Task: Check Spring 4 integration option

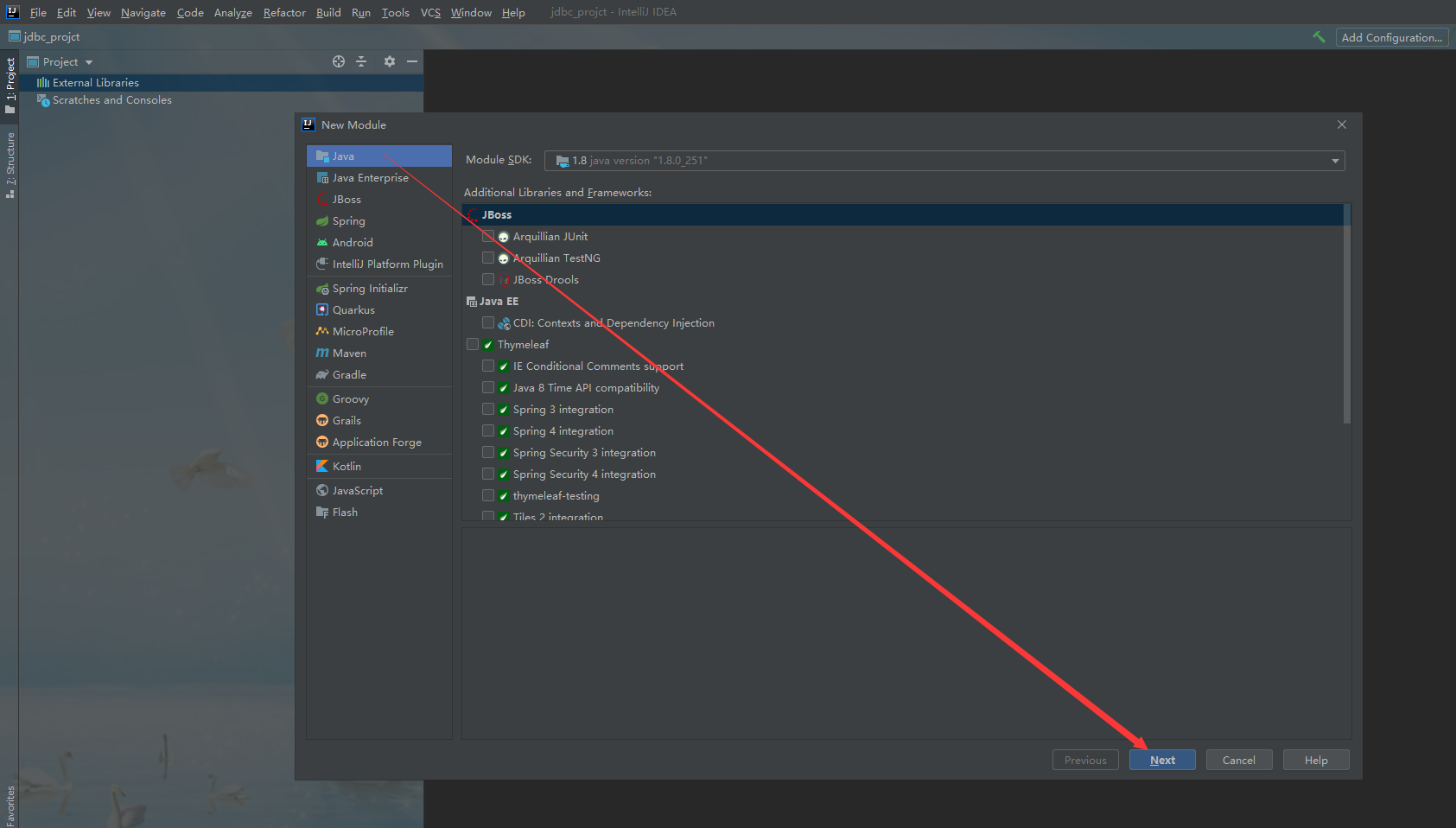Action: point(488,430)
